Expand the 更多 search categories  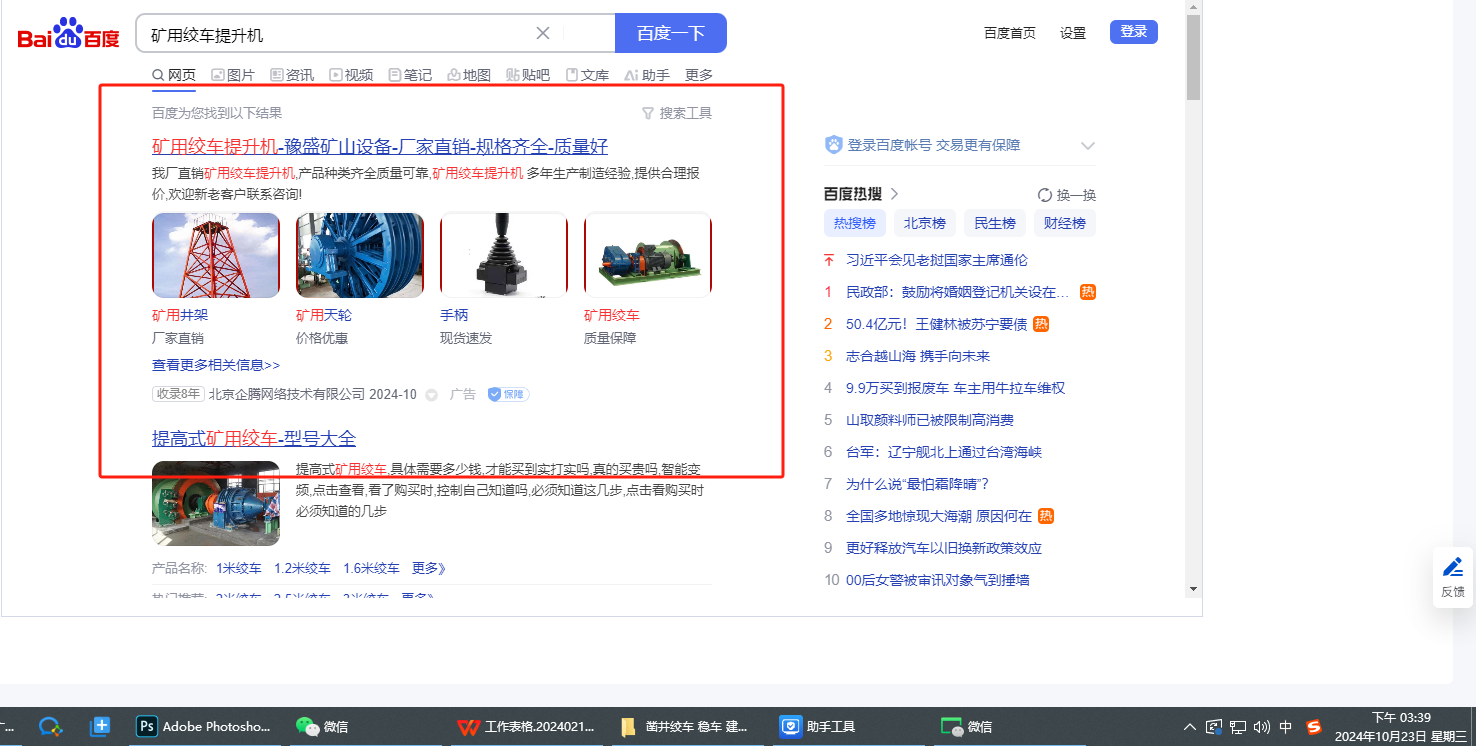click(699, 75)
